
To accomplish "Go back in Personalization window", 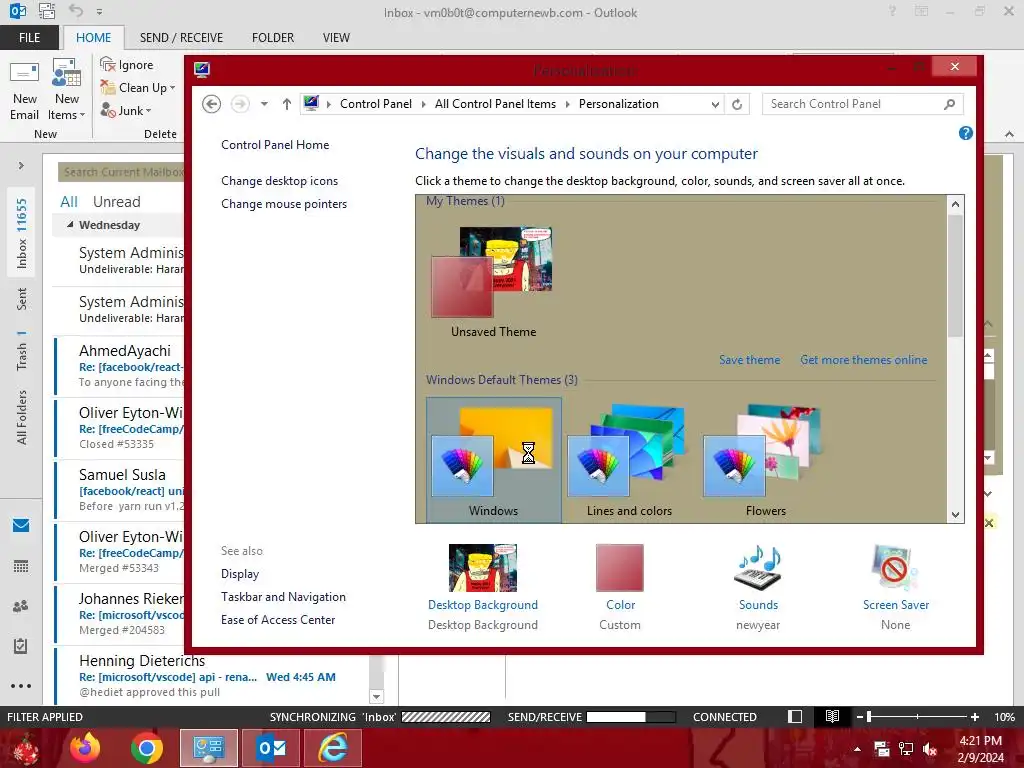I will [x=211, y=104].
